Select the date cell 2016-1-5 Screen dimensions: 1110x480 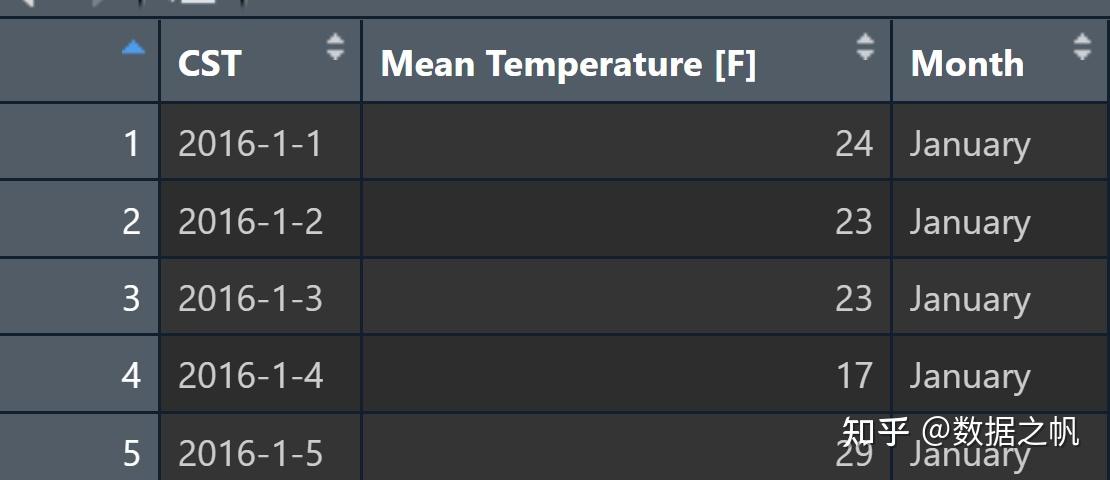250,454
